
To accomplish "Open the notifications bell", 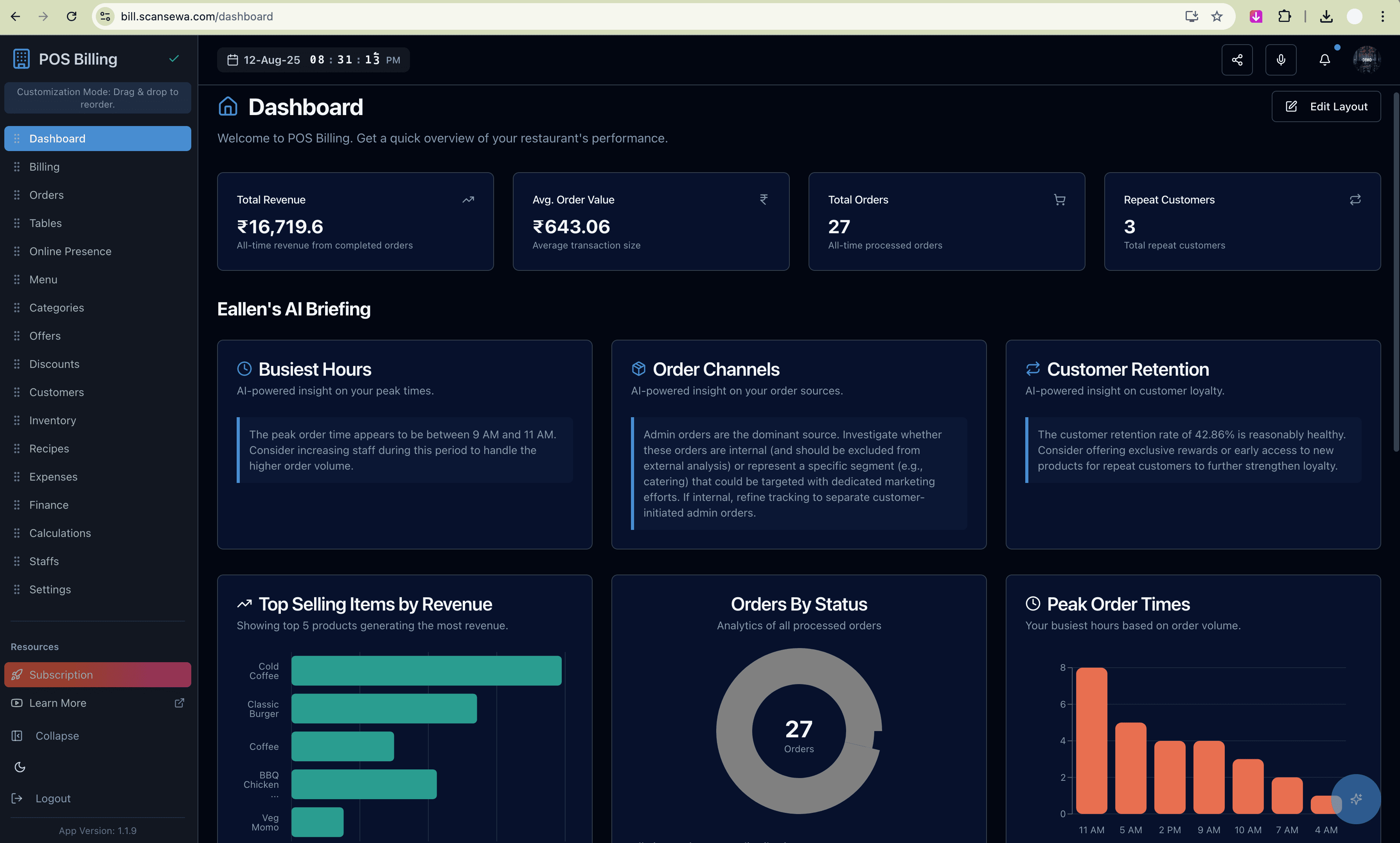I will 1324,59.
